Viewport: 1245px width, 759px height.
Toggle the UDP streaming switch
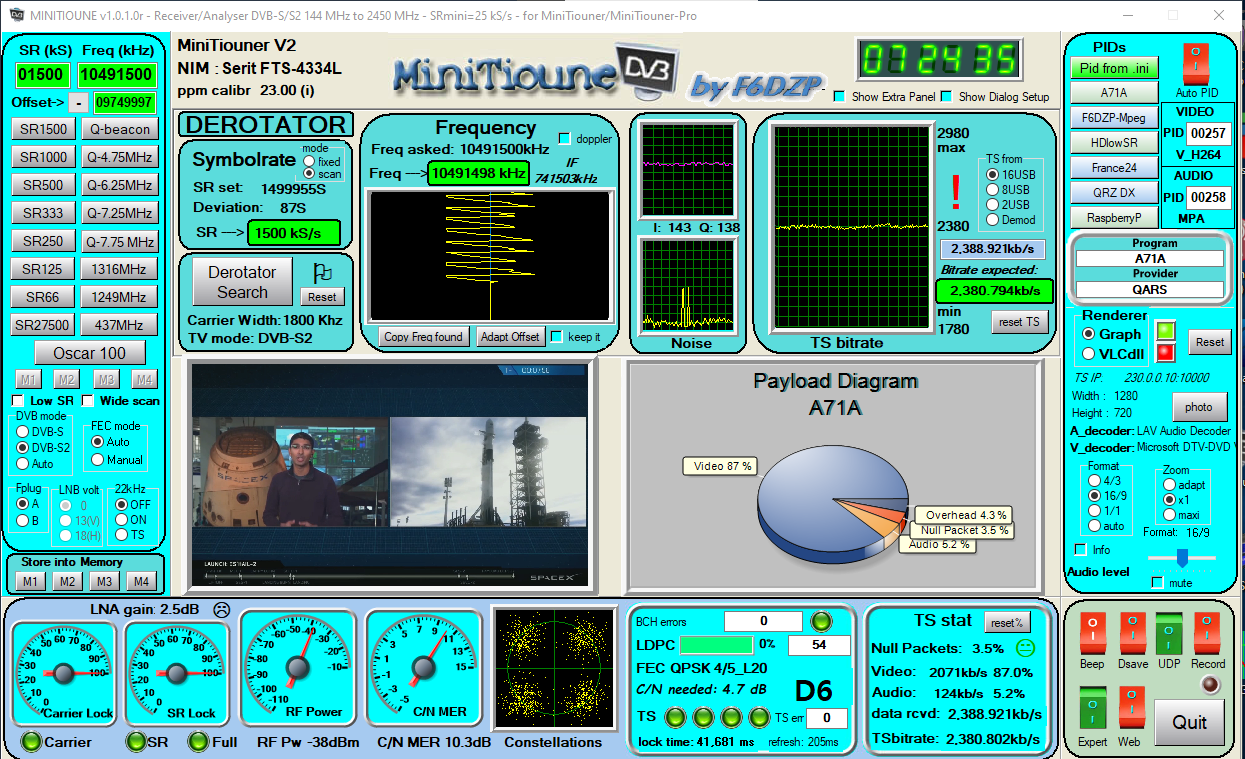coord(1169,633)
